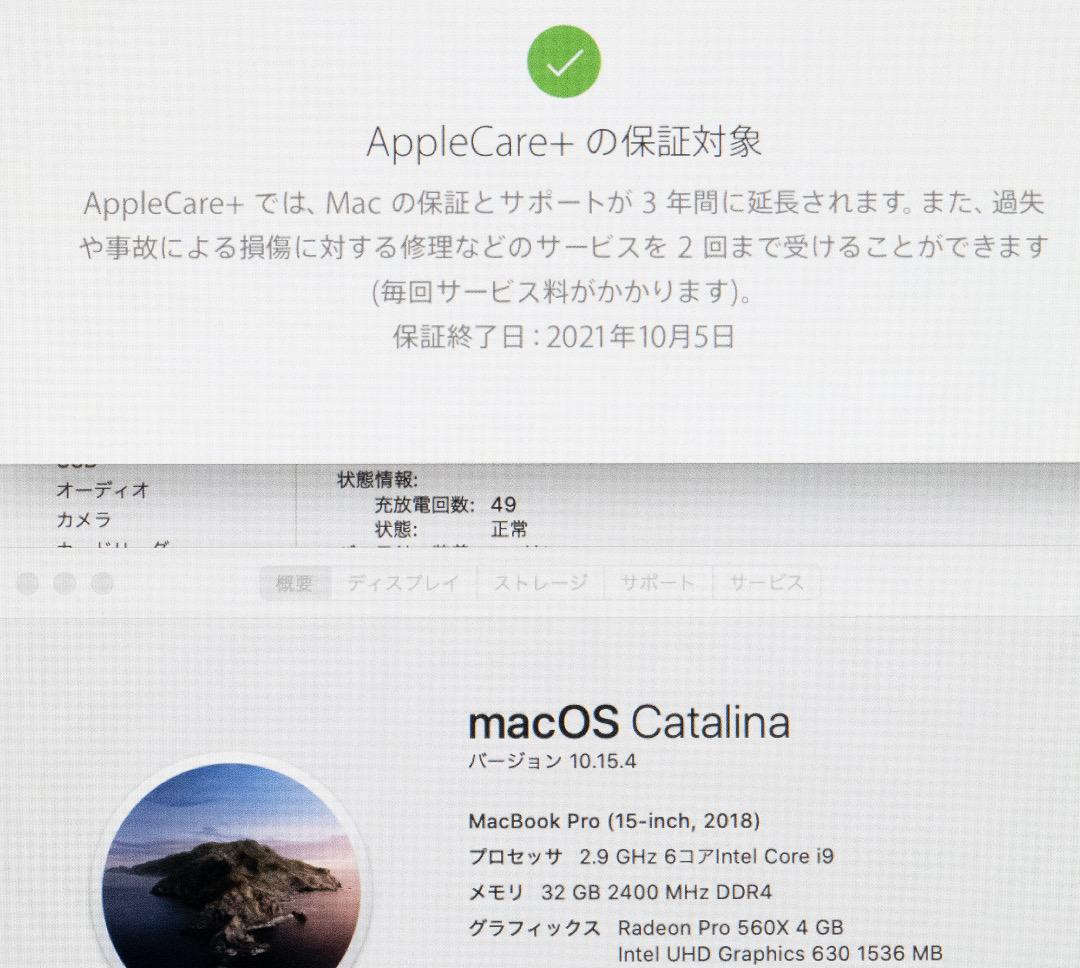The height and width of the screenshot is (968, 1080).
Task: Click the macOS Catalina island image
Action: 231,865
